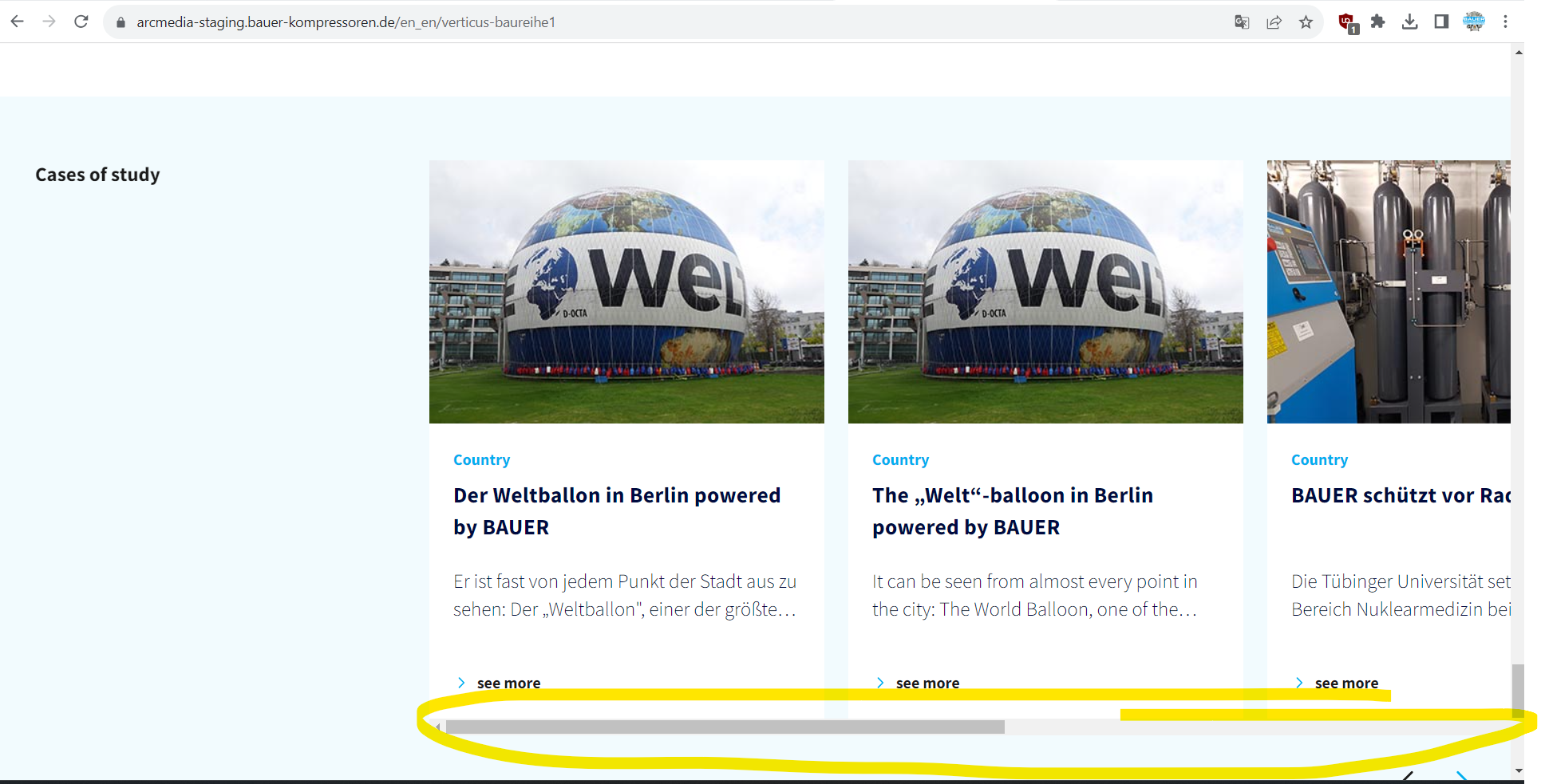Click the 'Cases of study' heading
Image resolution: width=1541 pixels, height=784 pixels.
(x=97, y=175)
